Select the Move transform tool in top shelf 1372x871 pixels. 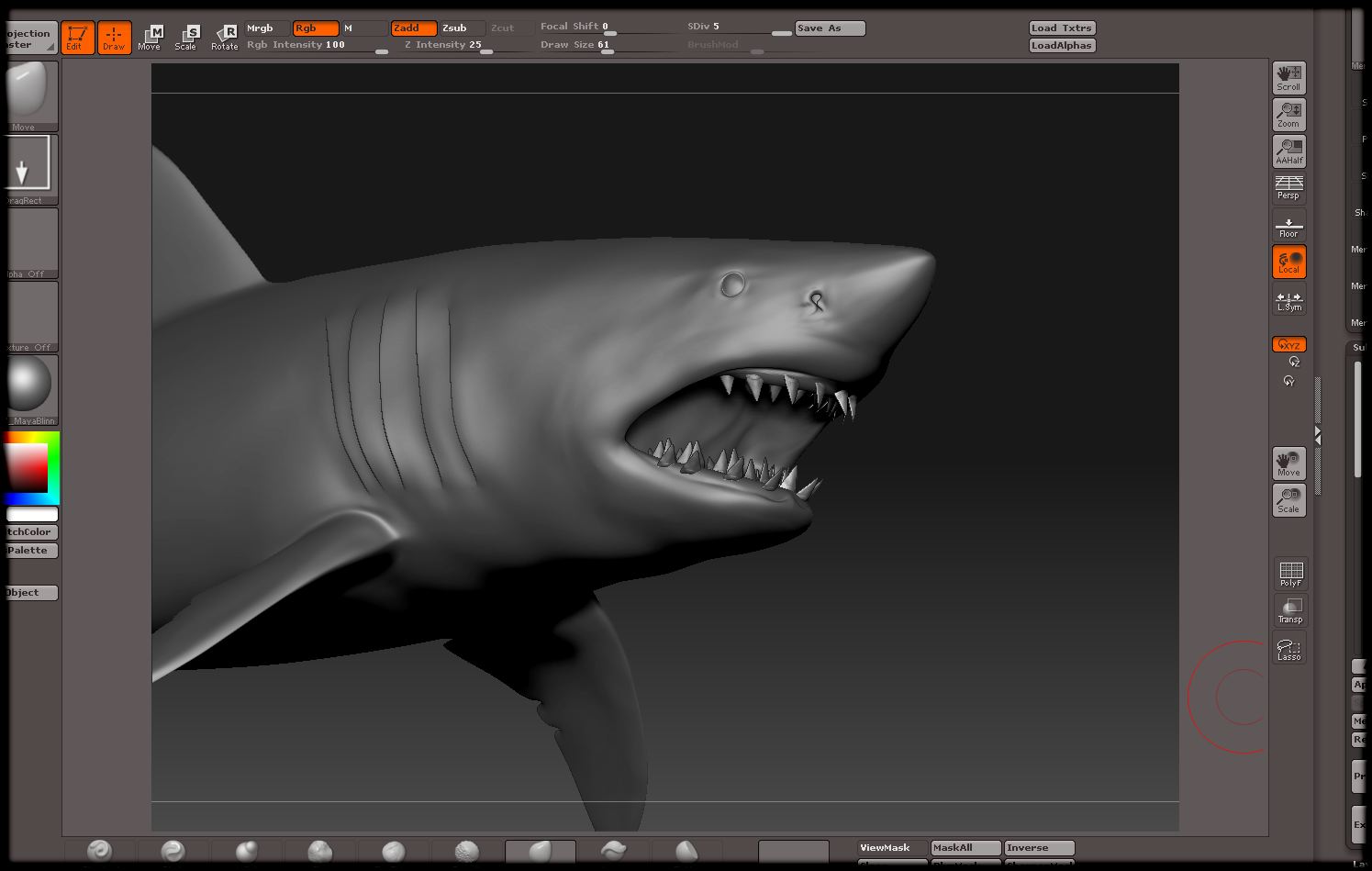tap(150, 38)
